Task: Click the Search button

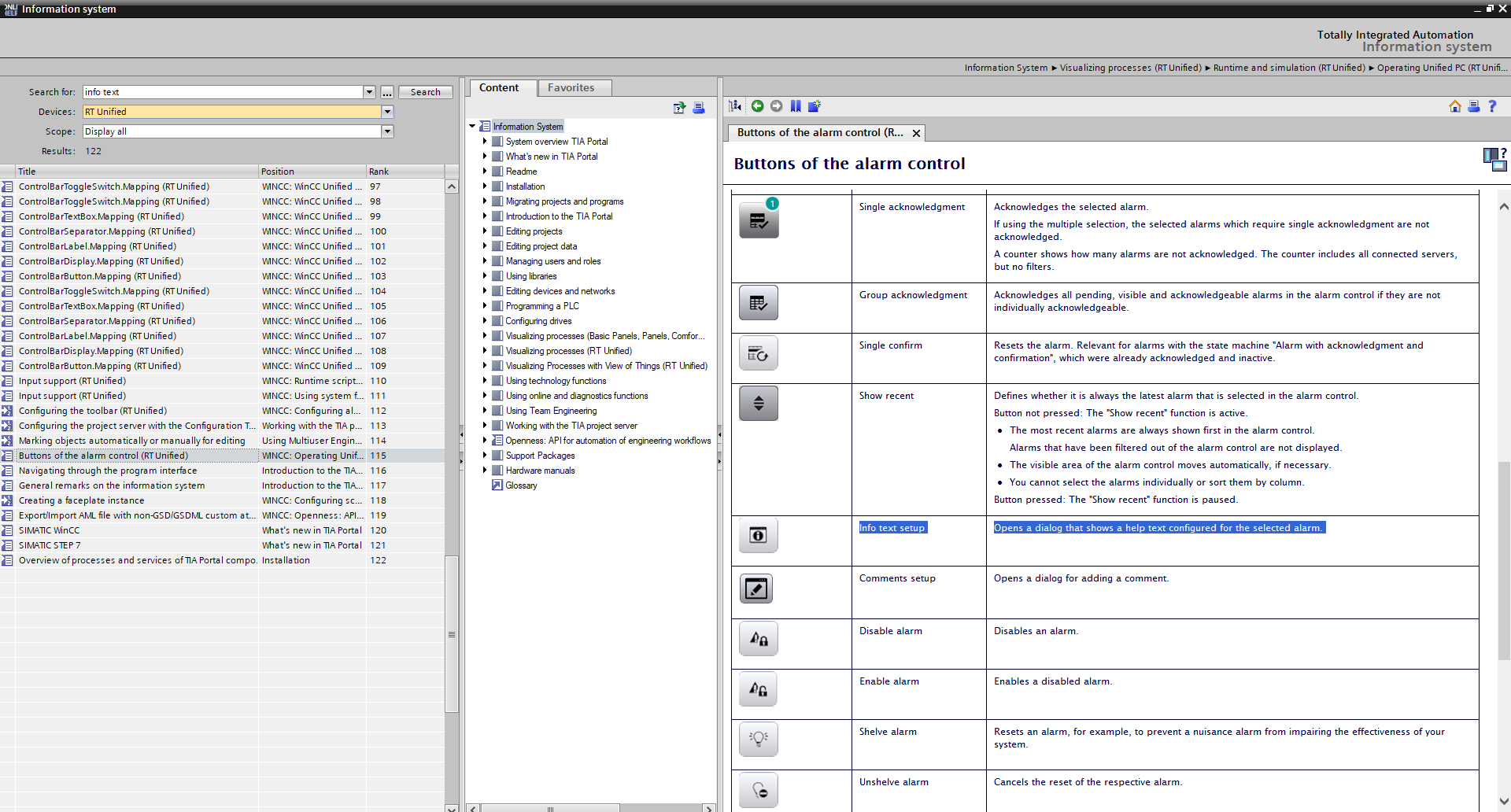Action: tap(425, 92)
